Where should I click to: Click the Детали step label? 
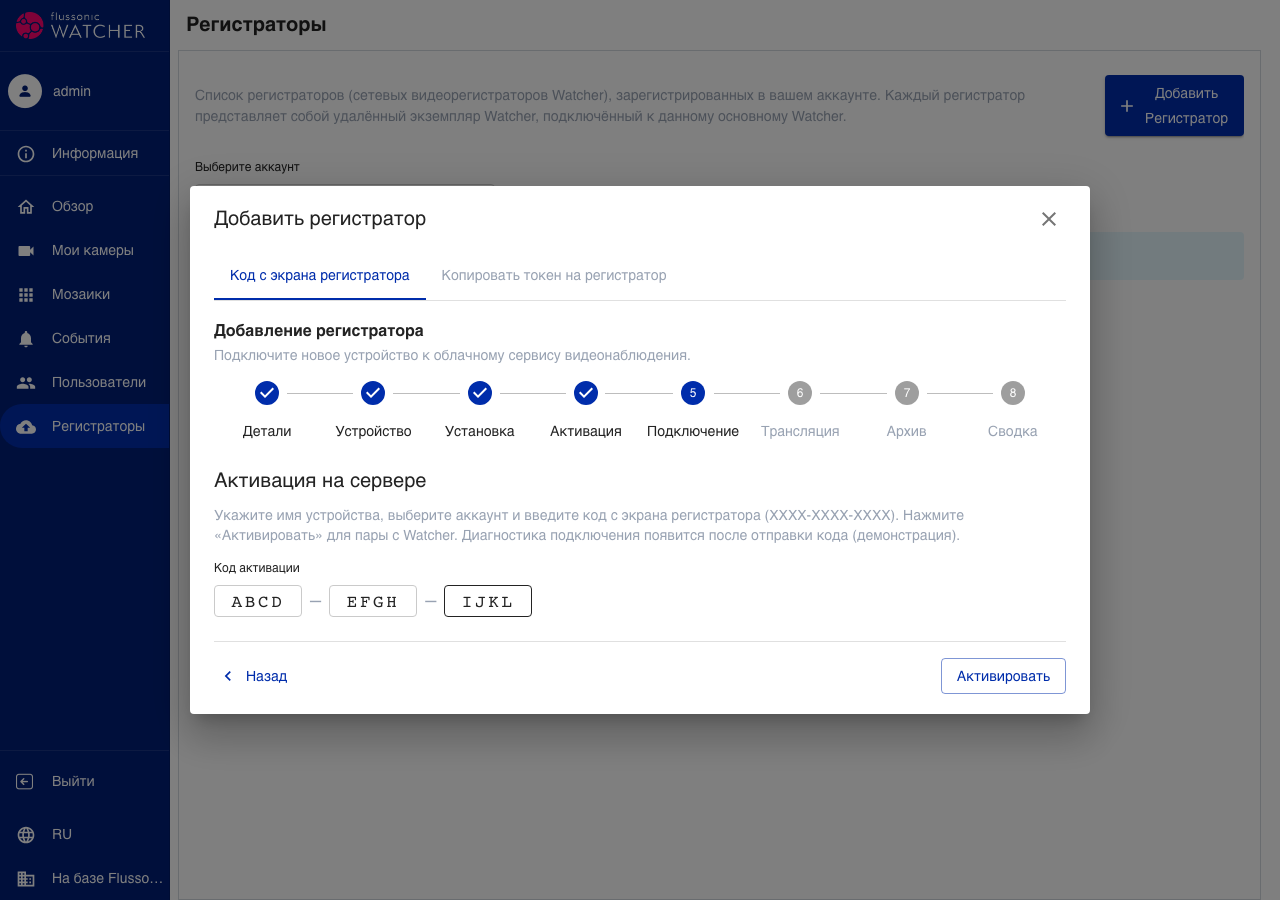[267, 432]
